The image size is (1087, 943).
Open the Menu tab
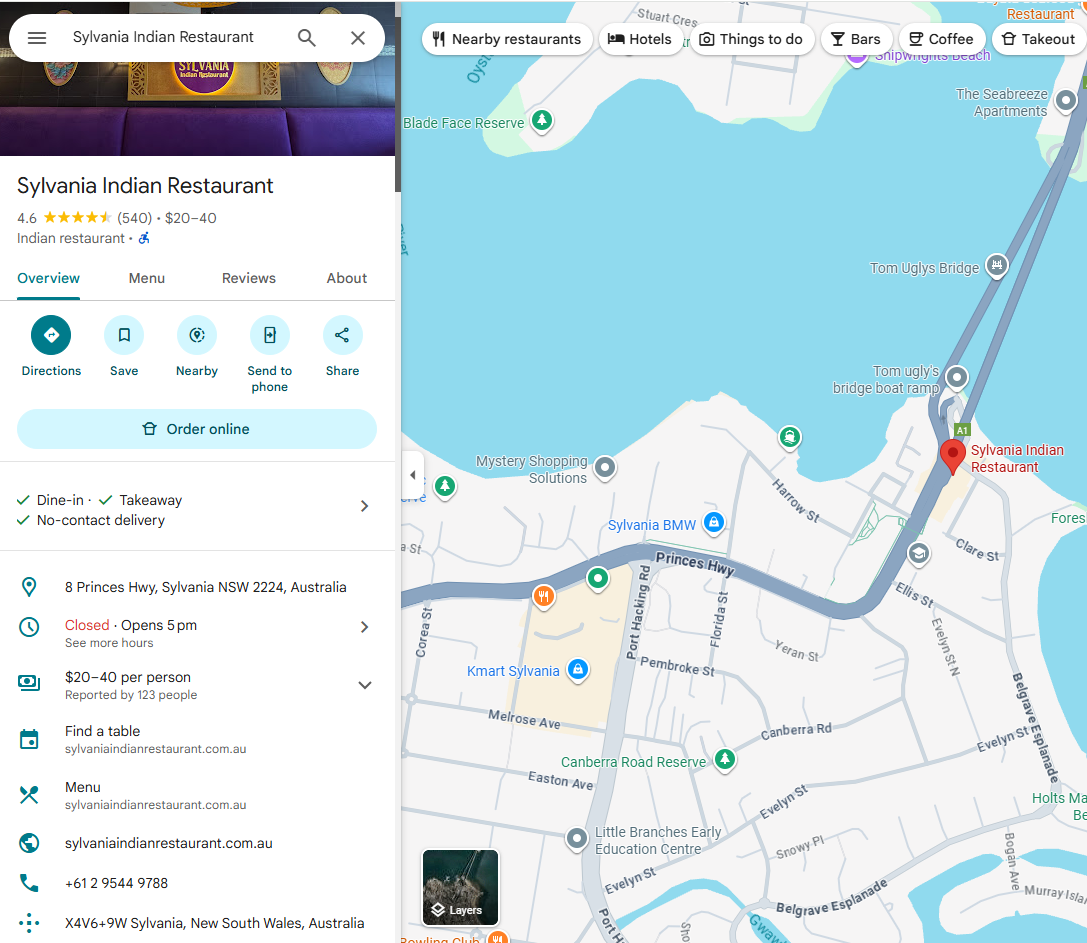tap(147, 278)
